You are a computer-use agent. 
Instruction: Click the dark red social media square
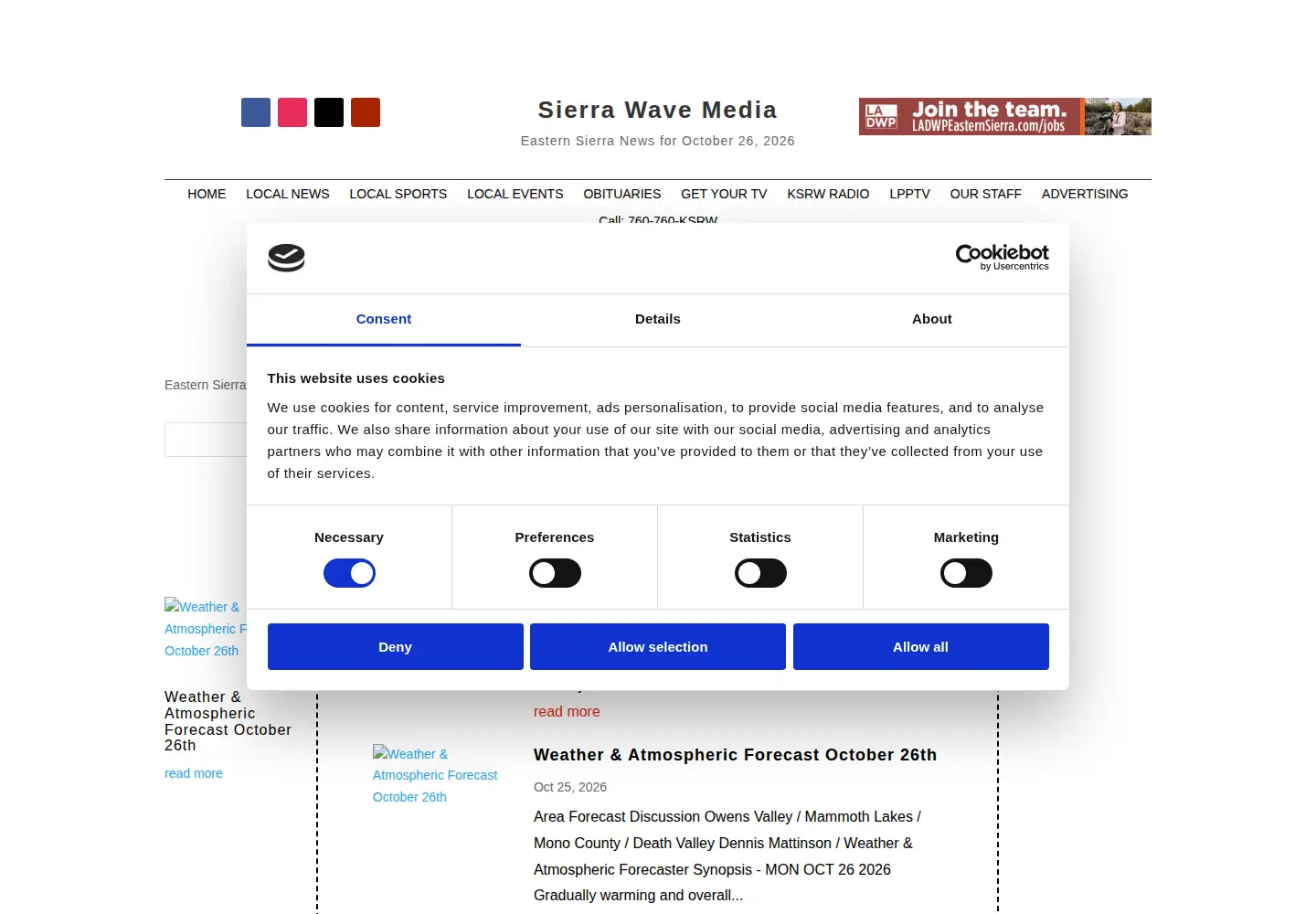coord(366,112)
